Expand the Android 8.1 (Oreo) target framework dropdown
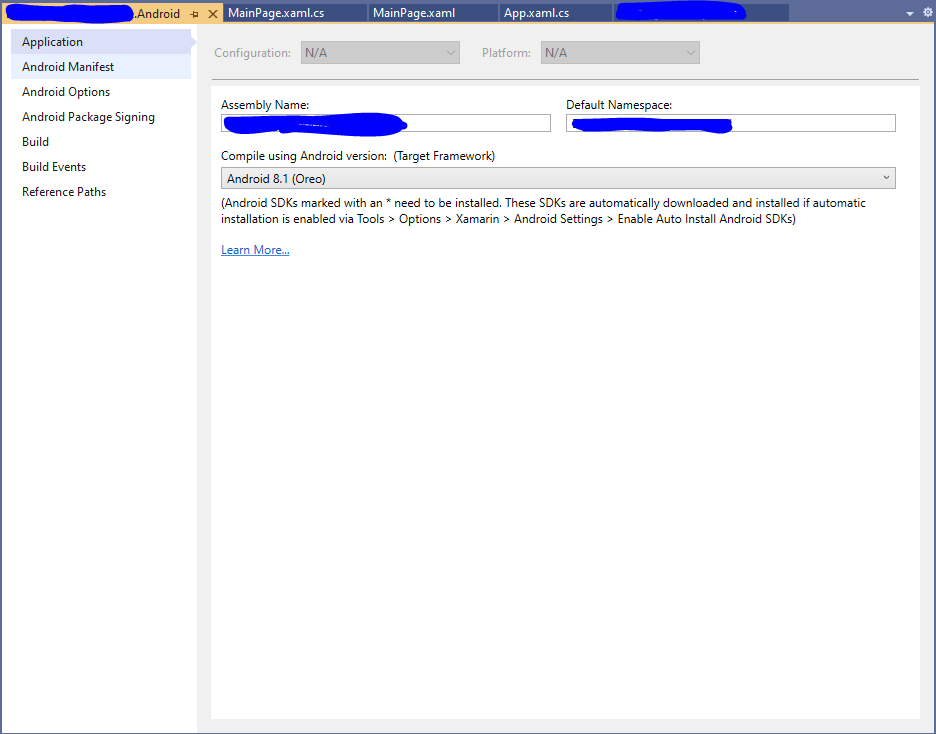Viewport: 936px width, 734px height. pyautogui.click(x=558, y=178)
